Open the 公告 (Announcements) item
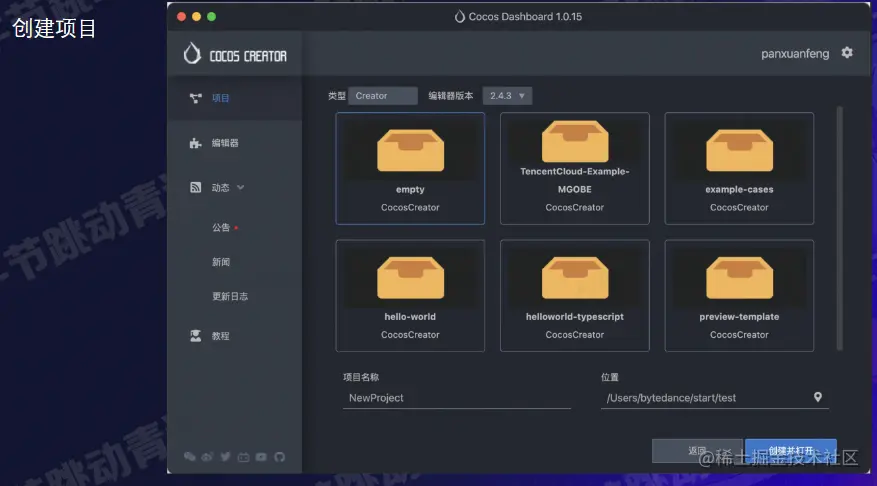Screen dimensions: 877x486 tap(221, 228)
